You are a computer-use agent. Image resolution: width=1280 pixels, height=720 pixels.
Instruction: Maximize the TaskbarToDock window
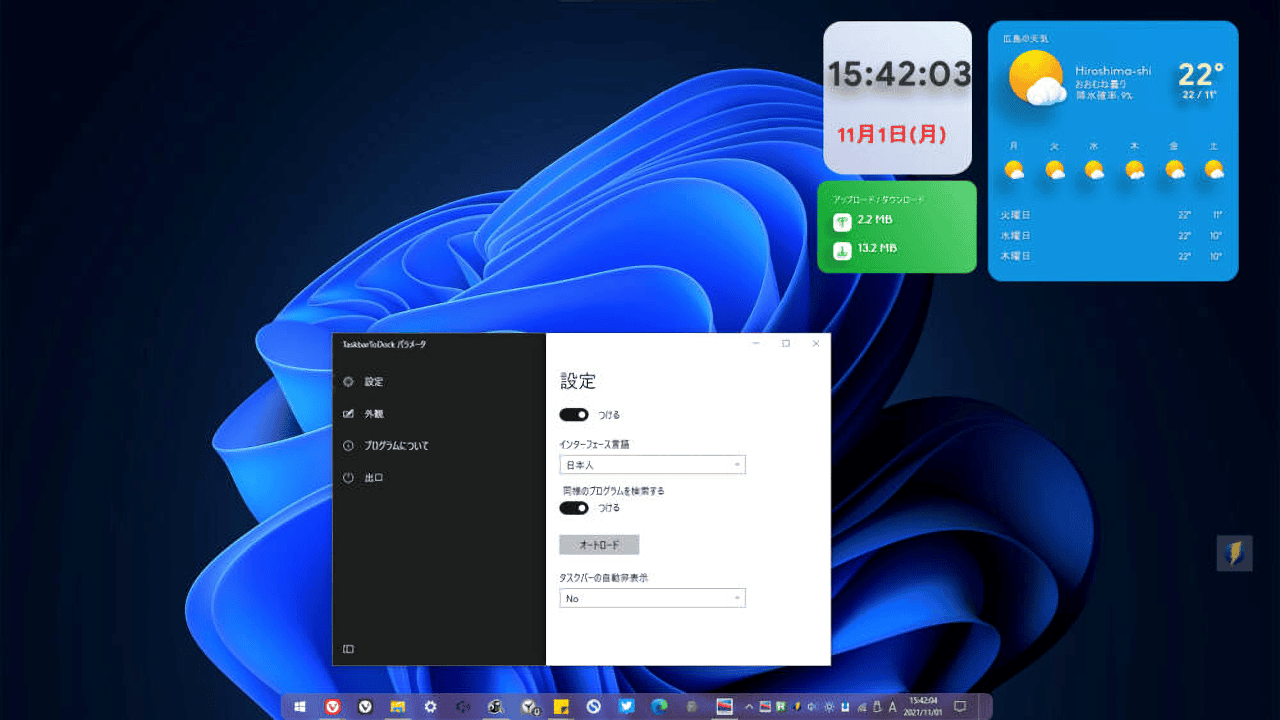pyautogui.click(x=786, y=343)
